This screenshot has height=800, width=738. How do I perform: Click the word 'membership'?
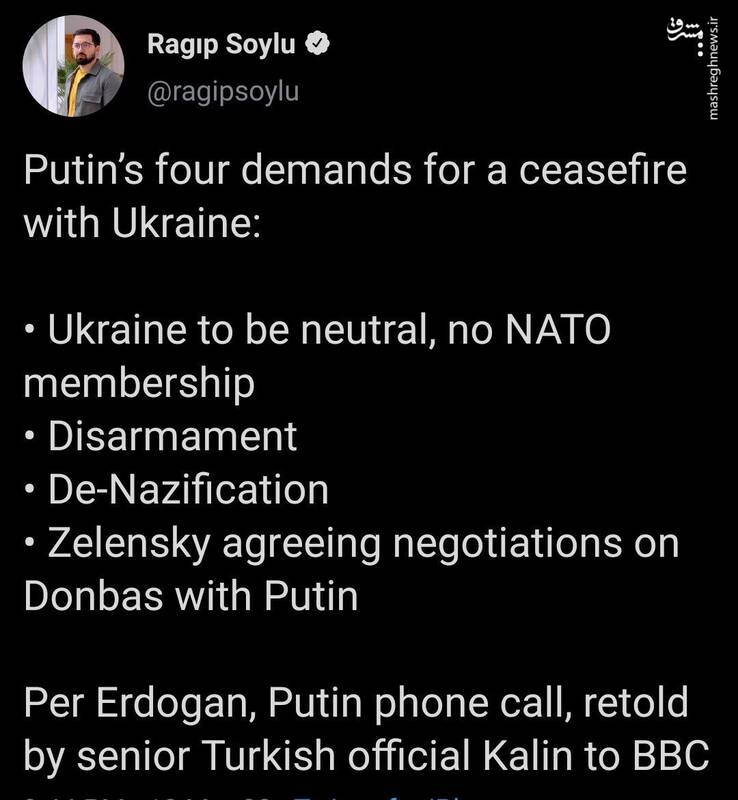(x=139, y=383)
